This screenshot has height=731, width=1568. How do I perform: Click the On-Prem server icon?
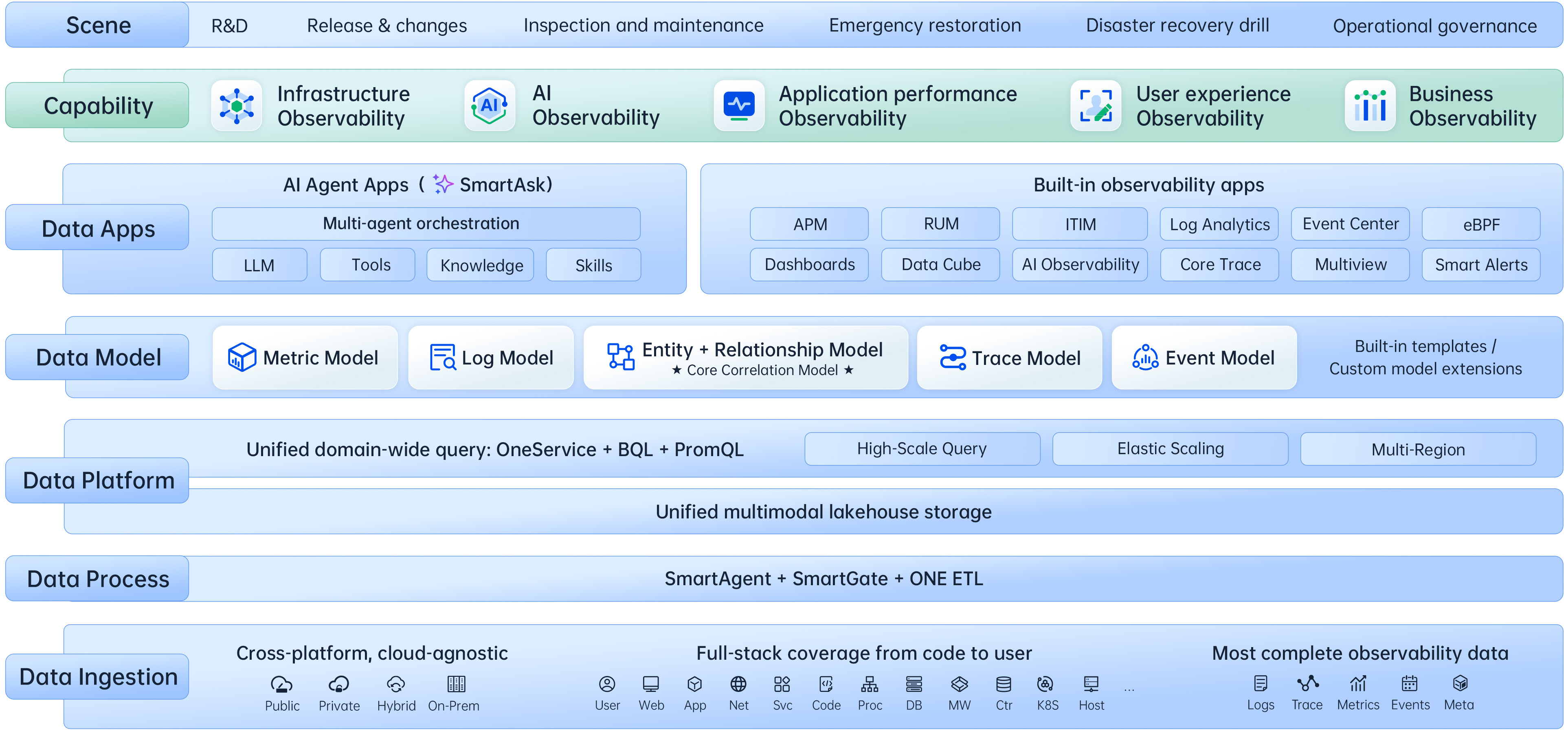tap(456, 684)
